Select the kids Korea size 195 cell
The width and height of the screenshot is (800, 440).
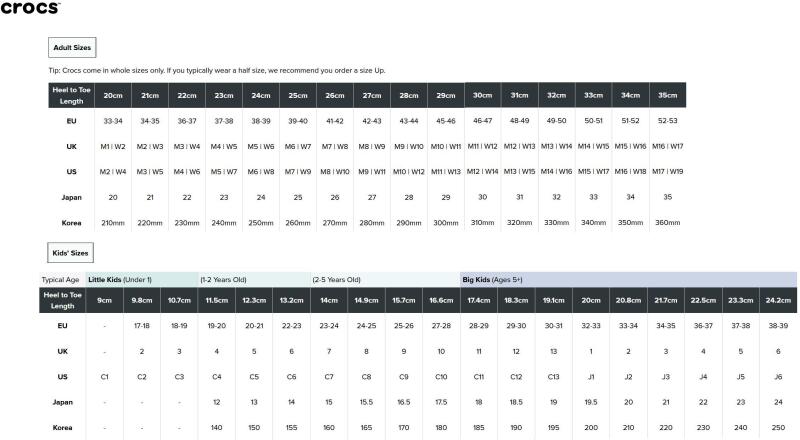point(554,428)
